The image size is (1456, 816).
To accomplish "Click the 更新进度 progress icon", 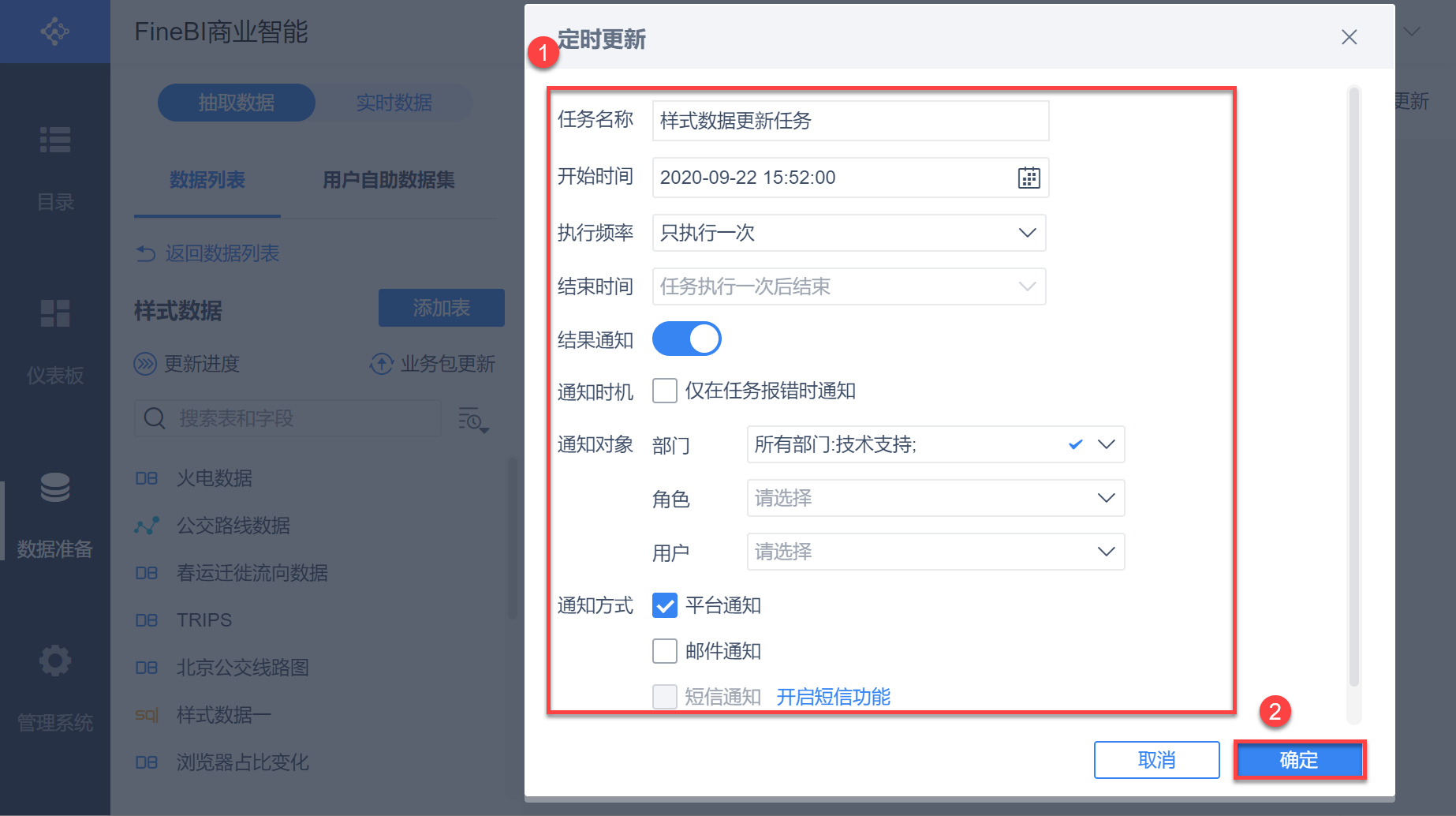I will [145, 364].
